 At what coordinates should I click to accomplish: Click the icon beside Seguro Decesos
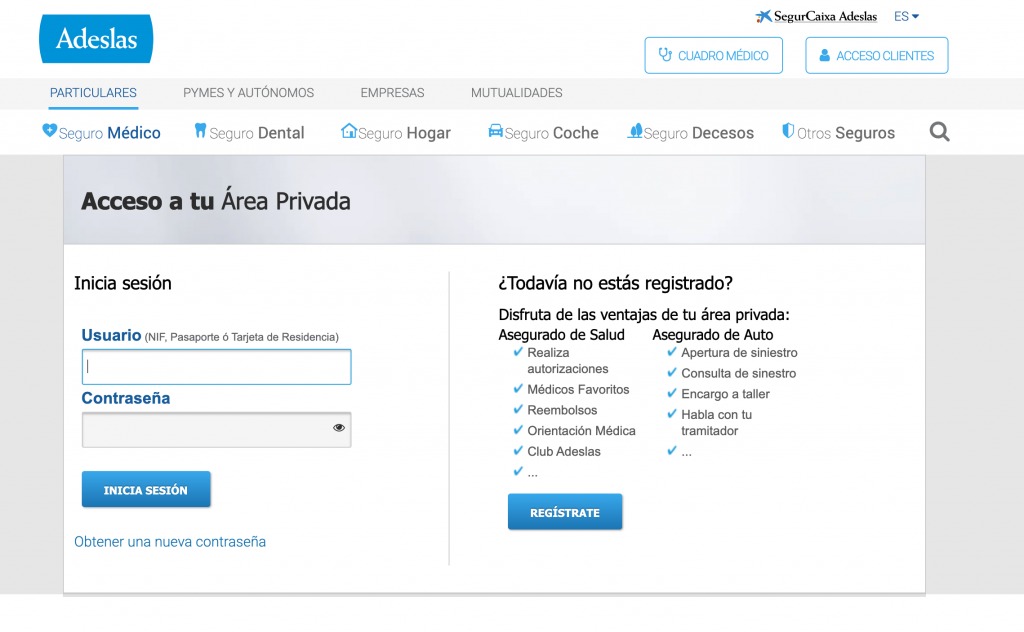click(635, 131)
